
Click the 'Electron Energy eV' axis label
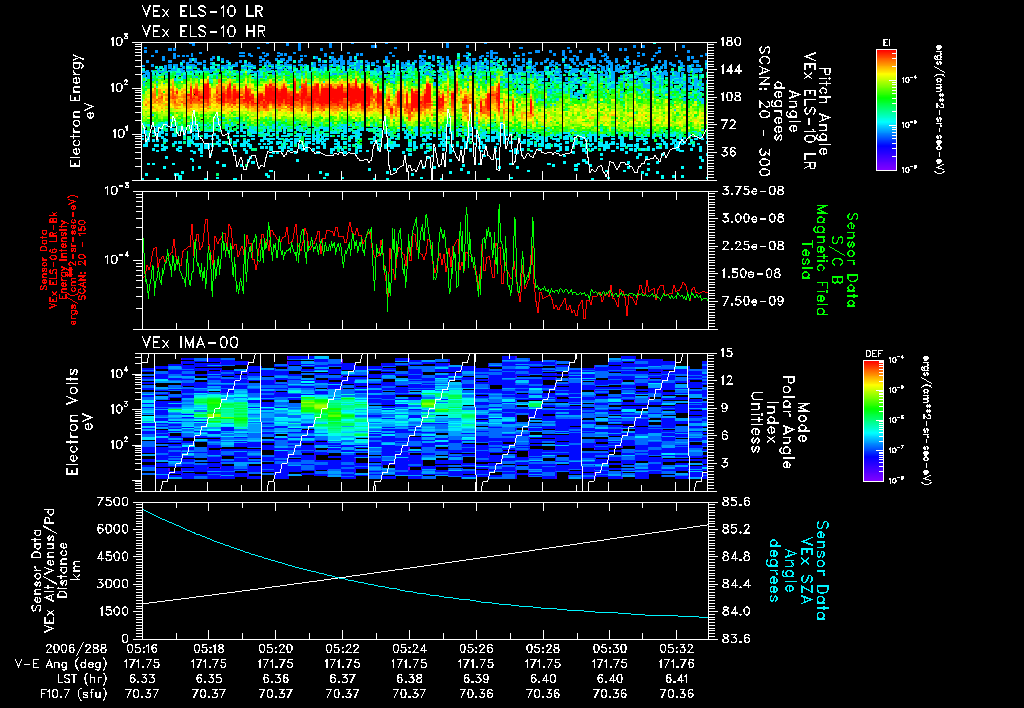pos(82,110)
